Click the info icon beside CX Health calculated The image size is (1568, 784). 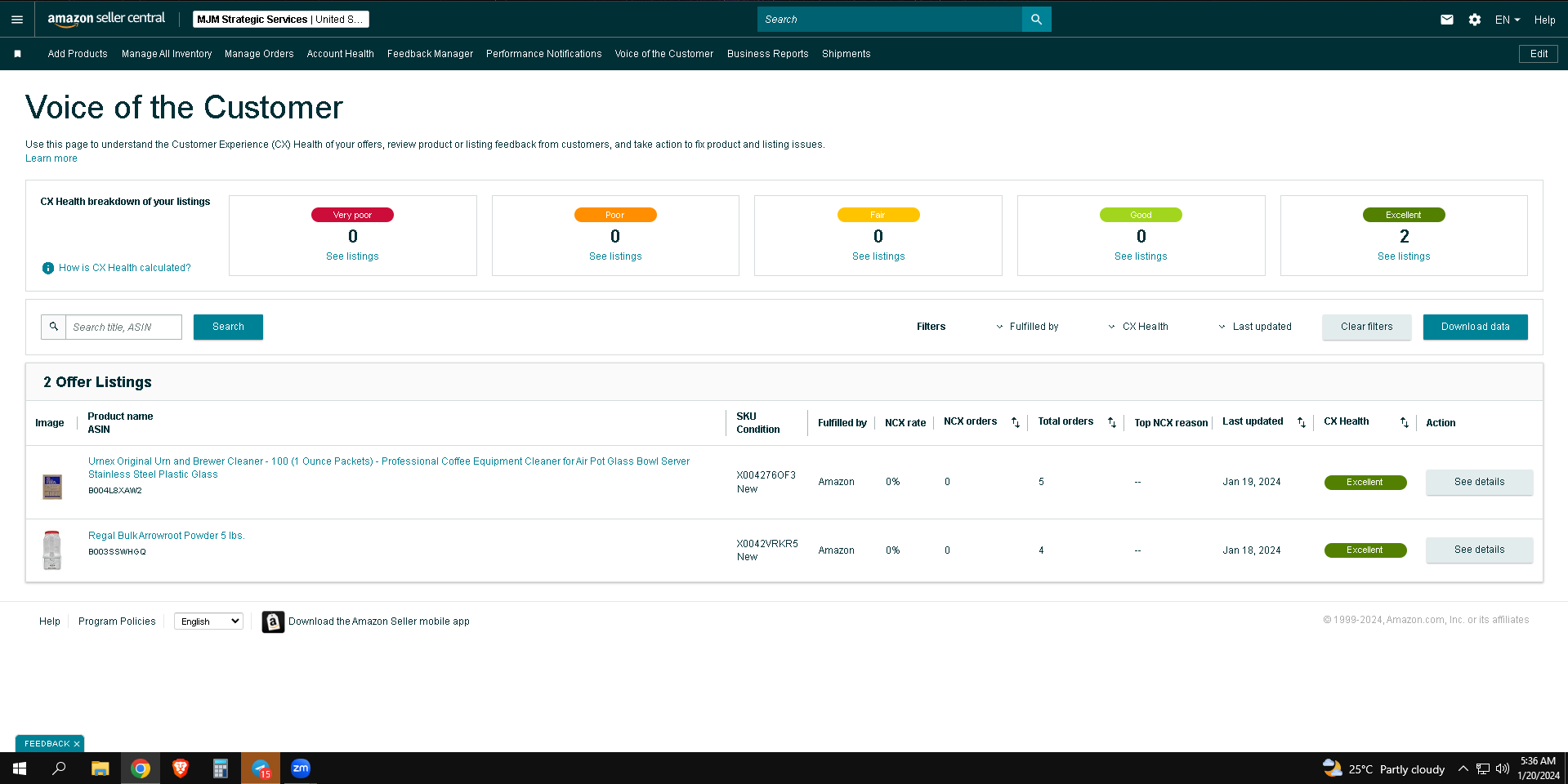[48, 268]
